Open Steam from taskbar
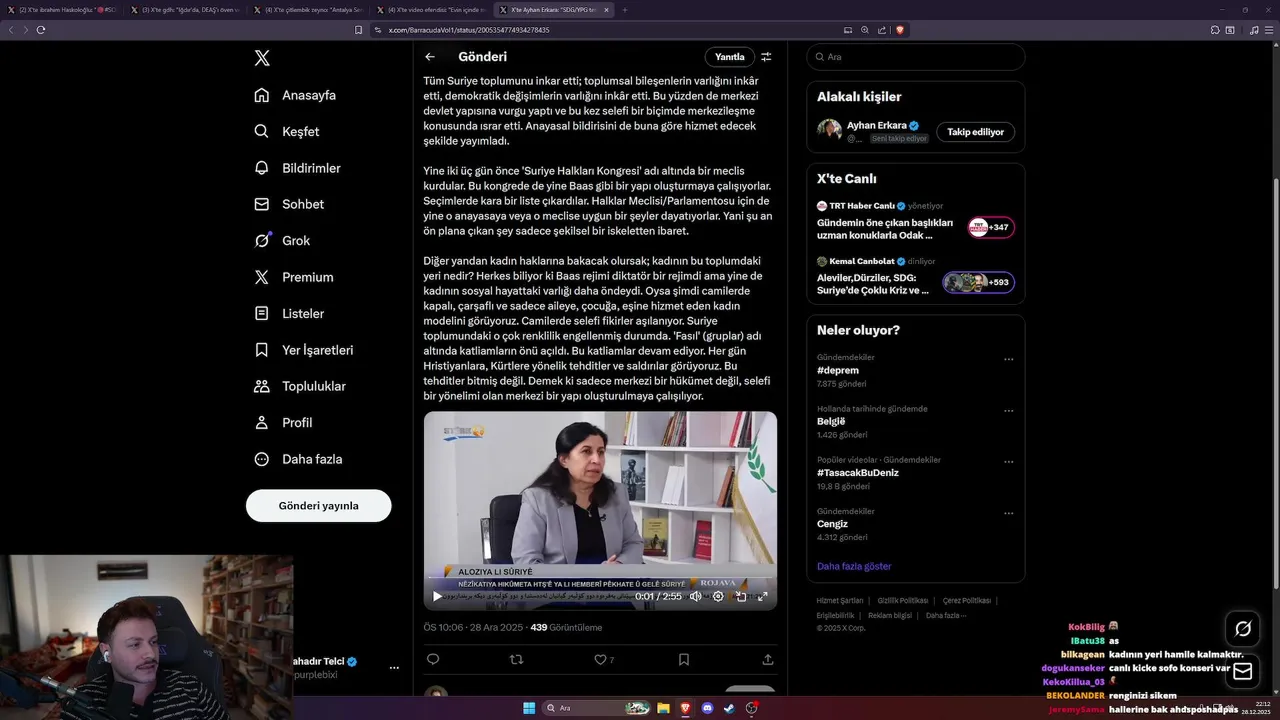 click(x=730, y=708)
